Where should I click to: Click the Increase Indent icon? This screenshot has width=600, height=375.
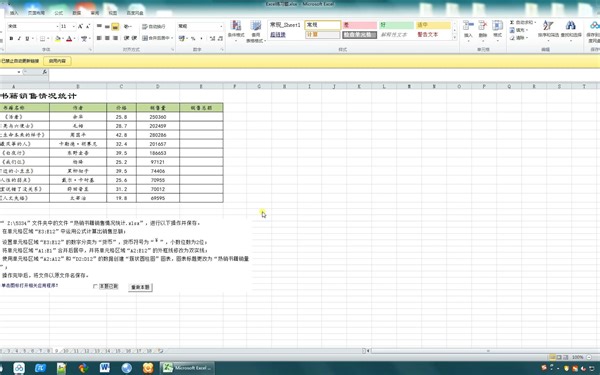tap(134, 38)
